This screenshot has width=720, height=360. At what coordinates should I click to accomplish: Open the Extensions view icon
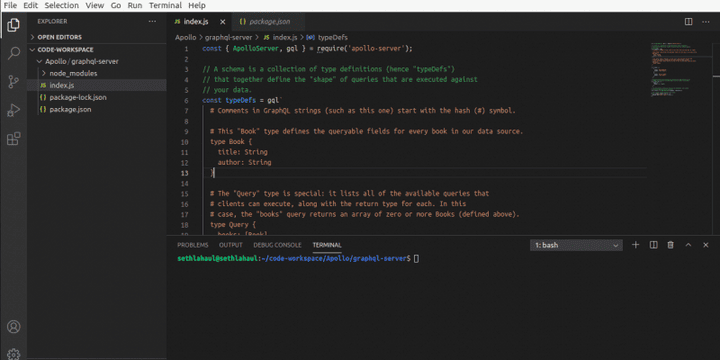[13, 138]
